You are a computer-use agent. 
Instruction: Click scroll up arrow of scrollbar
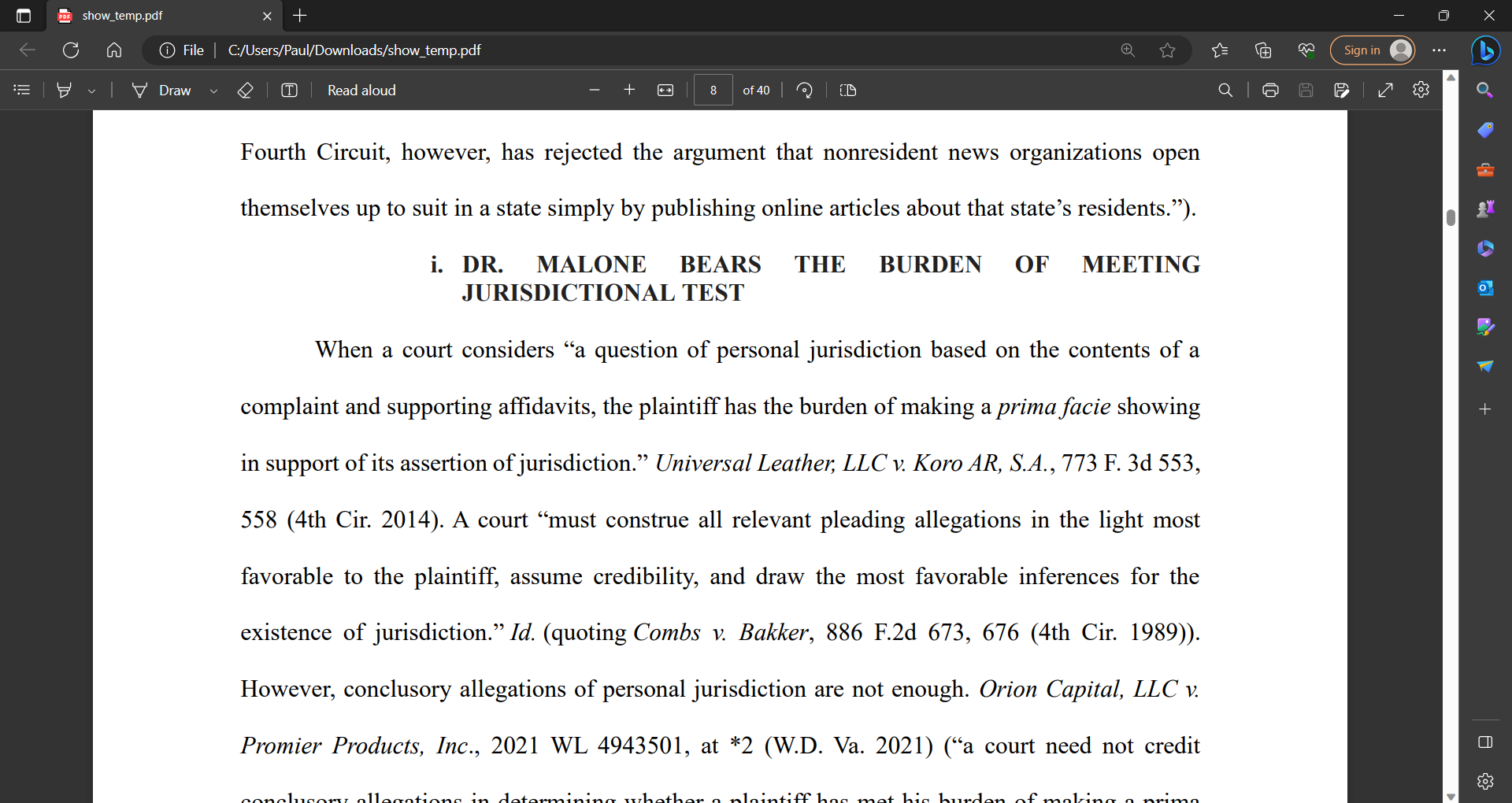1451,77
